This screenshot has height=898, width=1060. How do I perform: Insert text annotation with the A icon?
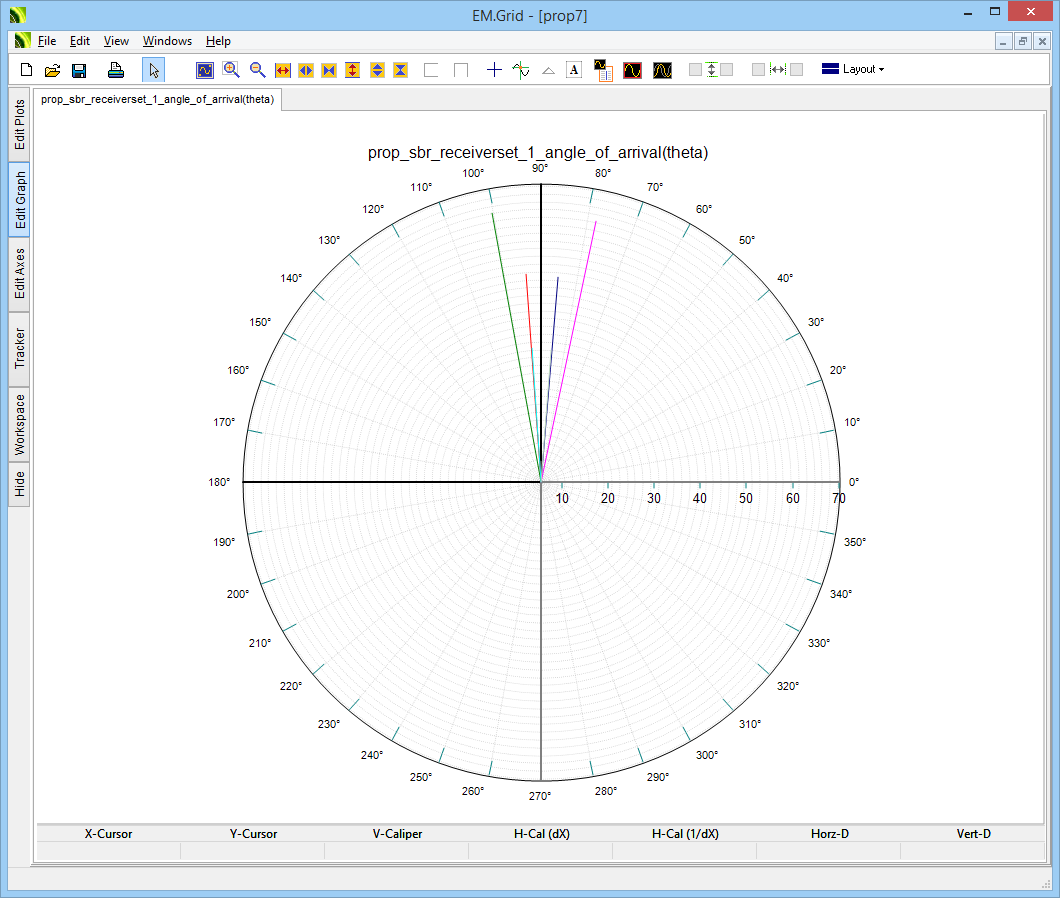574,70
